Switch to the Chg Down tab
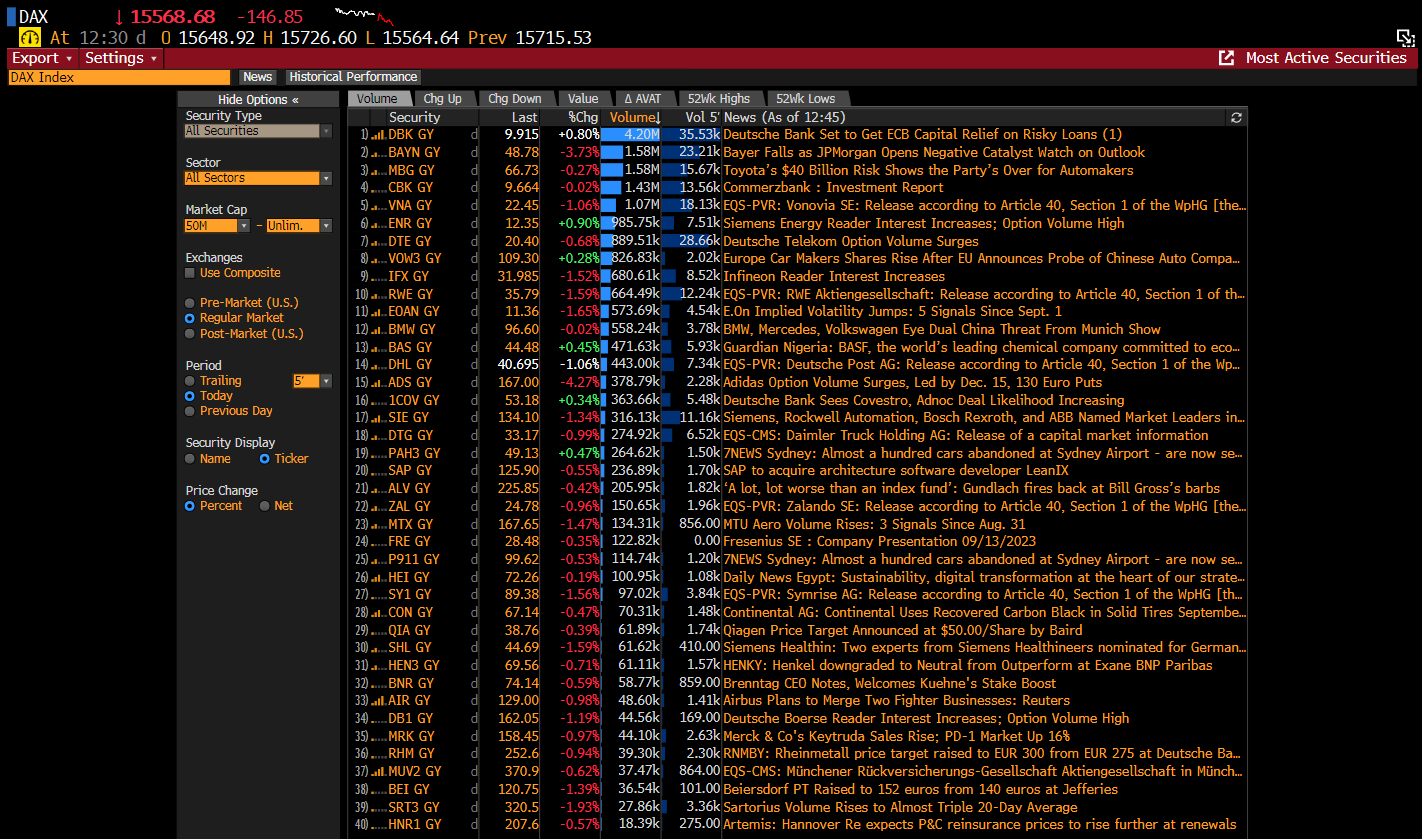The image size is (1422, 839). pos(515,99)
